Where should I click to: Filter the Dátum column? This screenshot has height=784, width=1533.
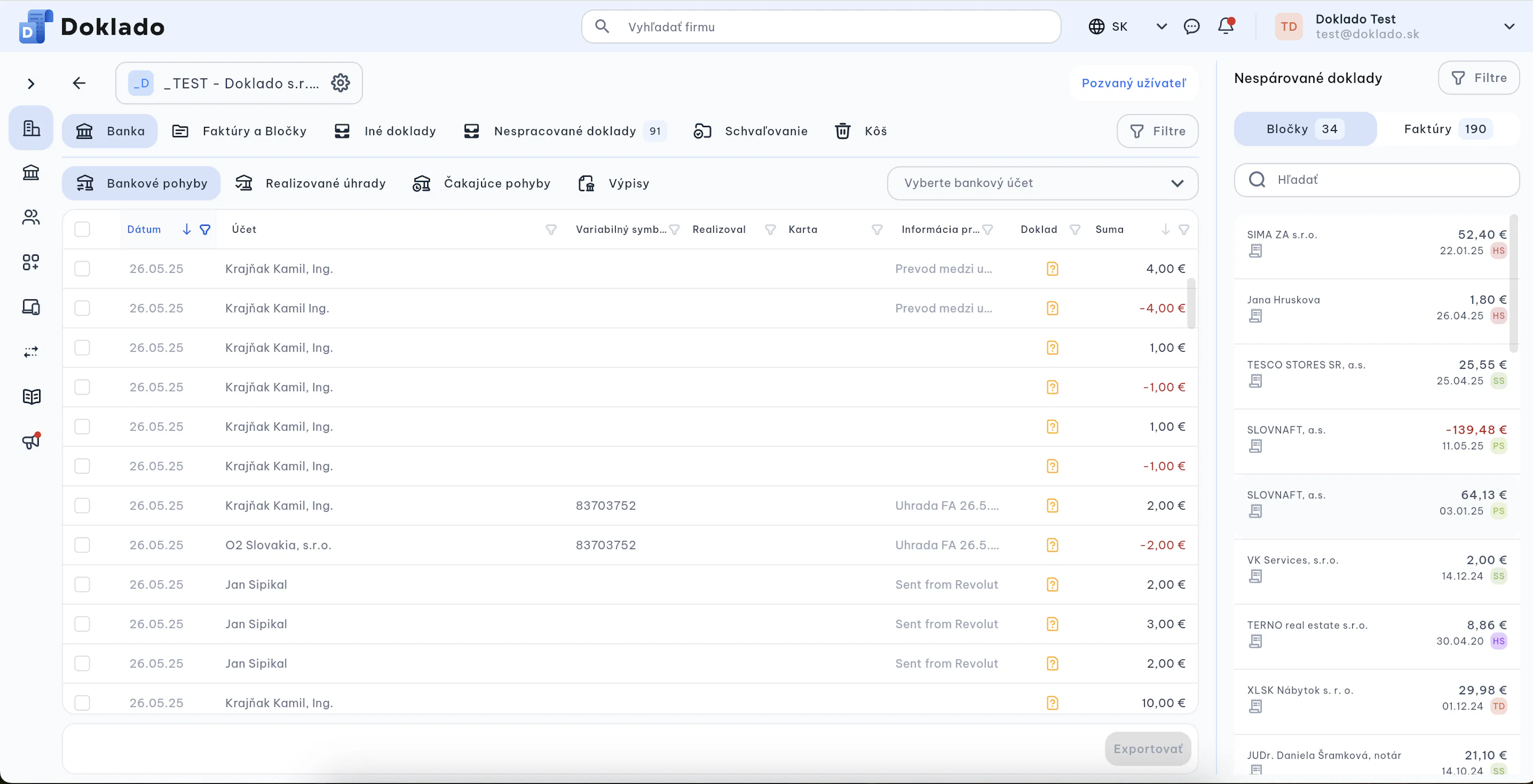tap(205, 229)
